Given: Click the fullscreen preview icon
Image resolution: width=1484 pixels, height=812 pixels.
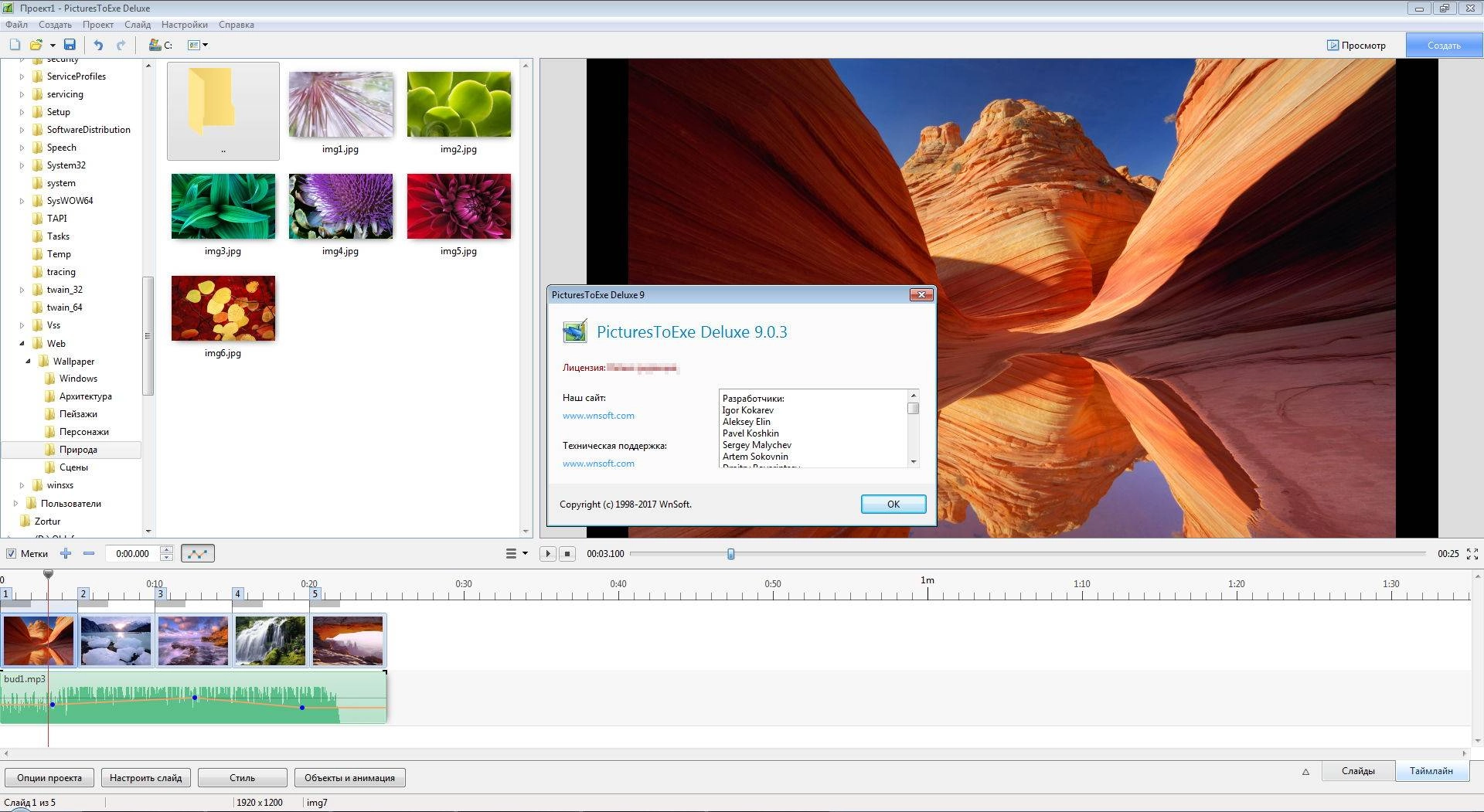Looking at the screenshot, I should [1472, 553].
